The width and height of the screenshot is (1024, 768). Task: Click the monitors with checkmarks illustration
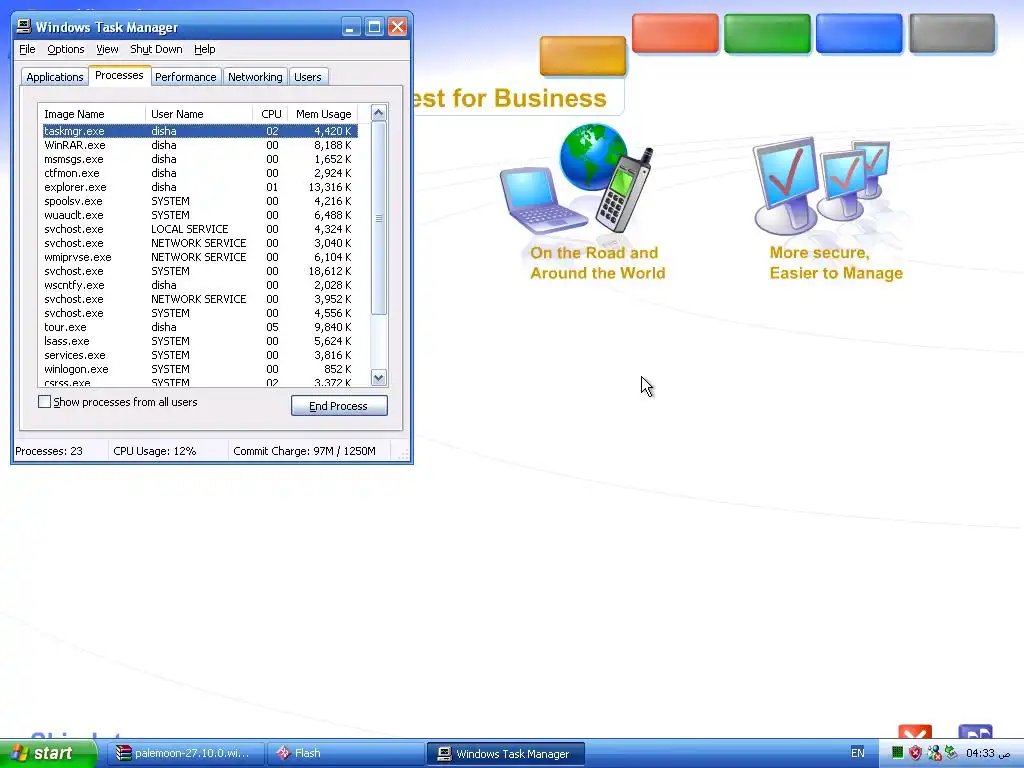[x=824, y=185]
